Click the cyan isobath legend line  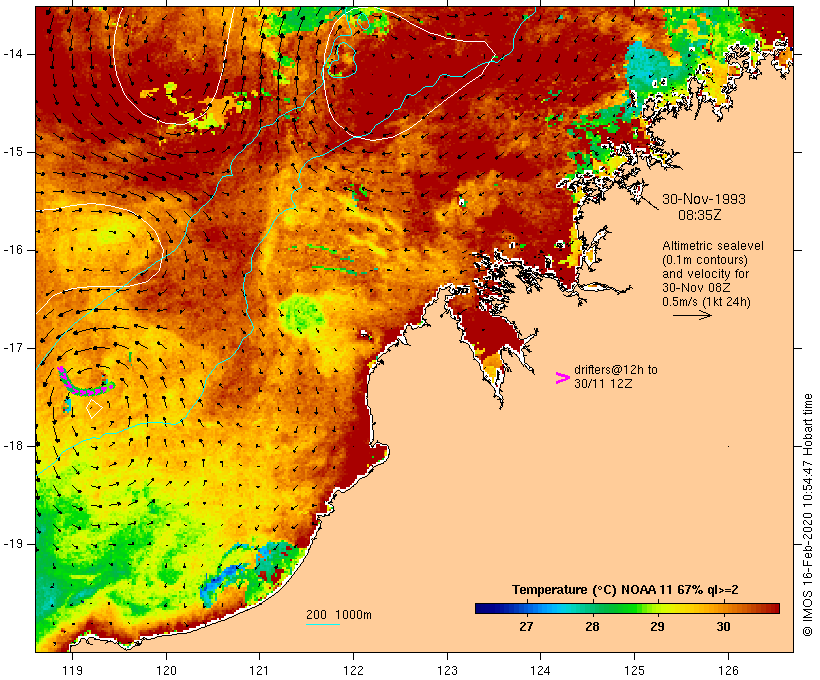[323, 624]
